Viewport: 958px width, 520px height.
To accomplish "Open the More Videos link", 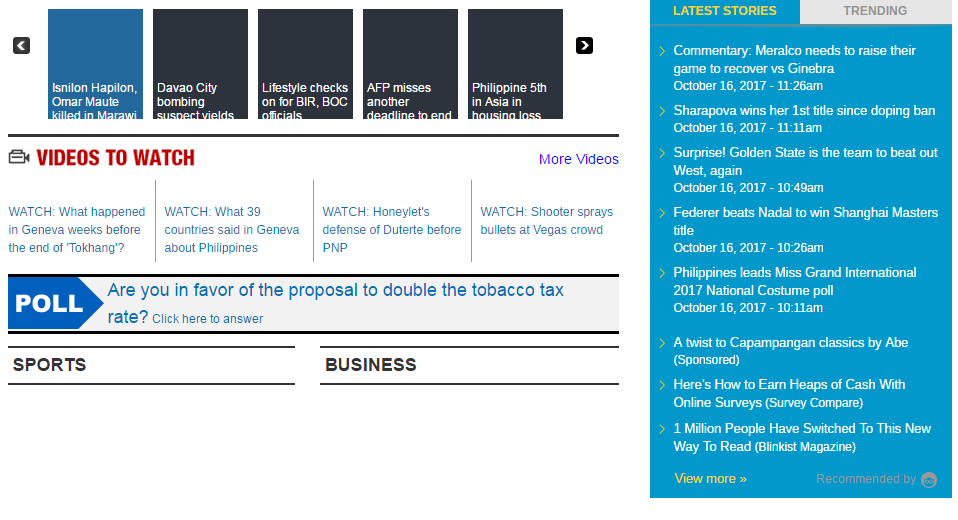I will 578,159.
